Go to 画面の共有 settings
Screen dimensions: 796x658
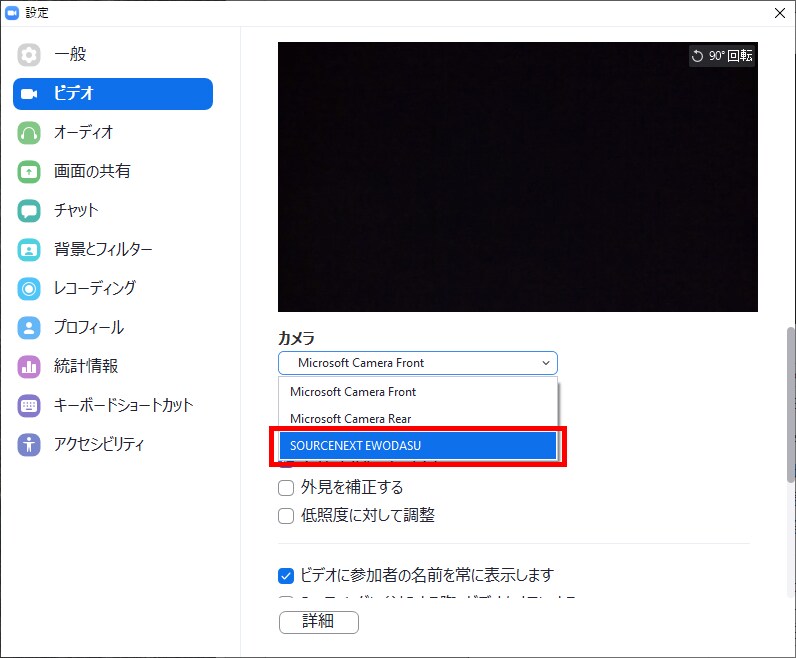click(x=113, y=172)
